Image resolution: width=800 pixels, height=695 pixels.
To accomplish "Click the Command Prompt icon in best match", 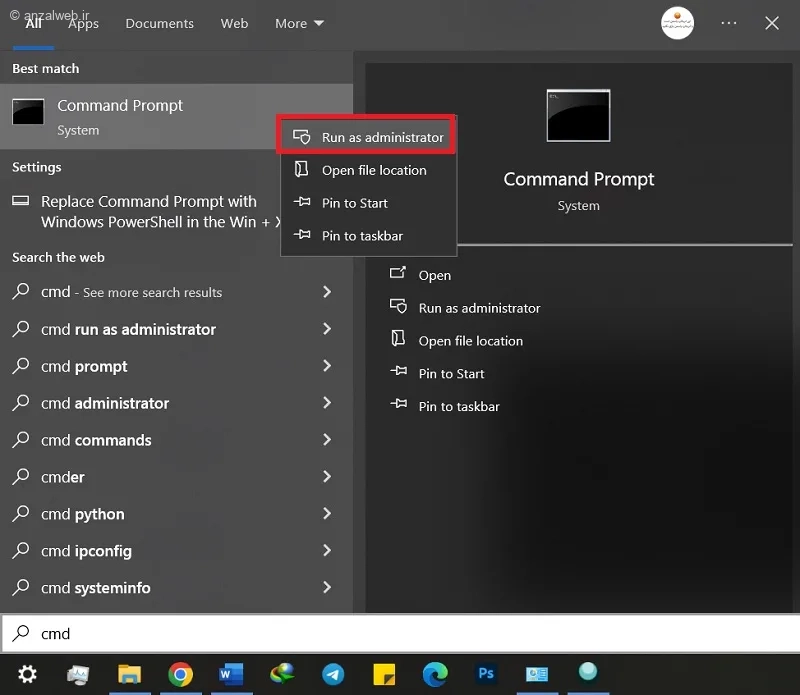I will [x=28, y=112].
